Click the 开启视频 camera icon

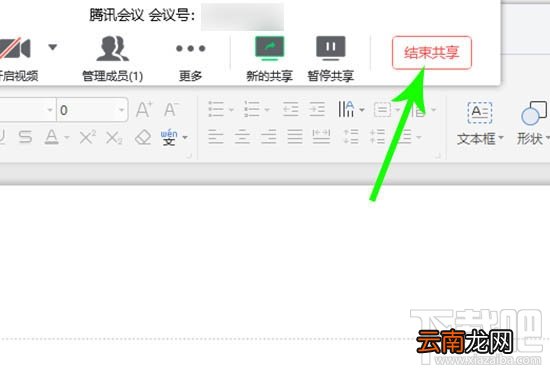pos(15,48)
